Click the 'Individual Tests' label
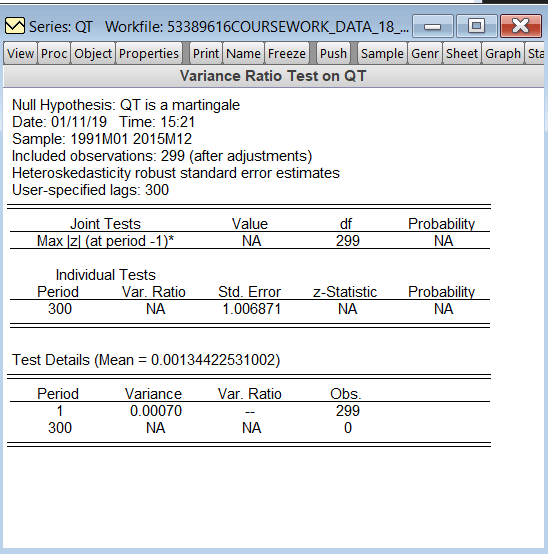The image size is (548, 554). (x=105, y=275)
